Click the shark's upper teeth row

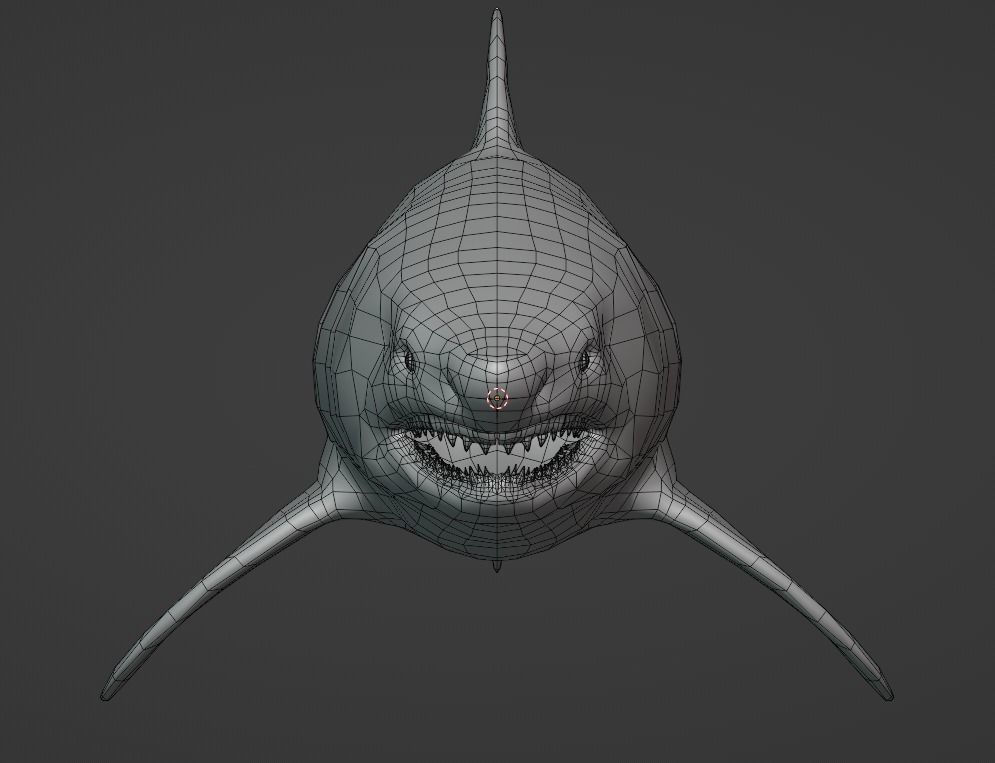498,441
